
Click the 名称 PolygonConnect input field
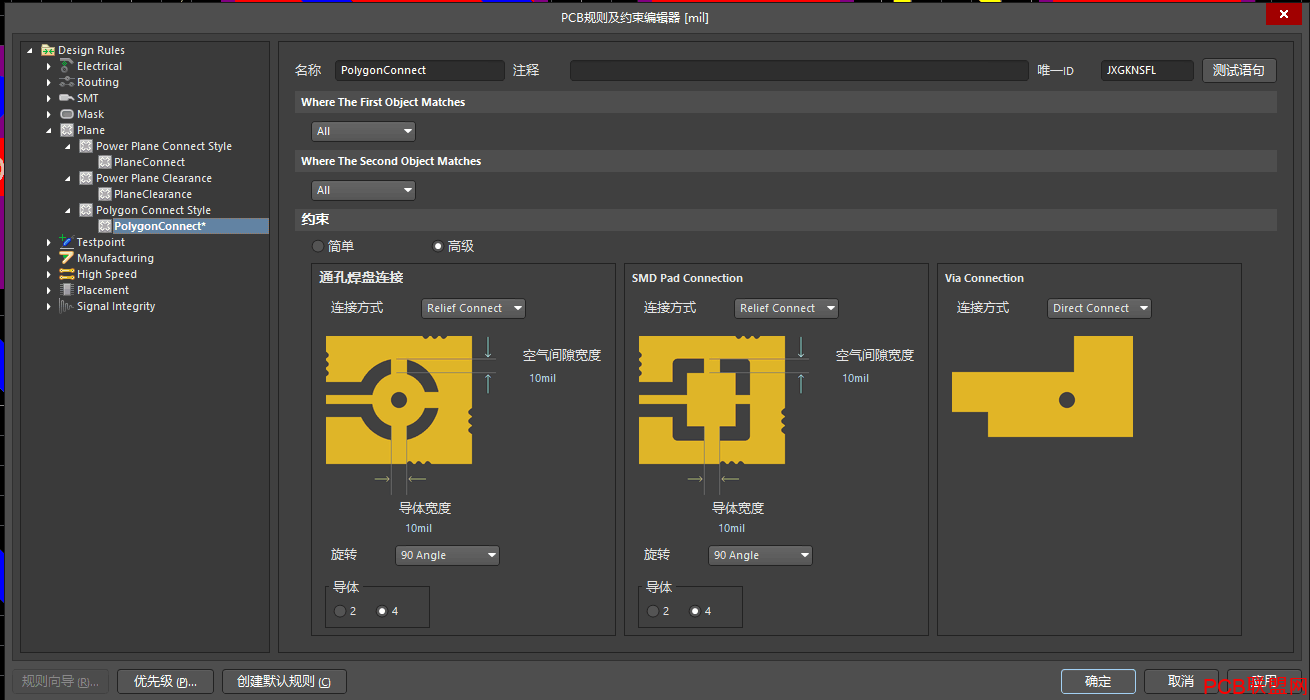(x=419, y=70)
